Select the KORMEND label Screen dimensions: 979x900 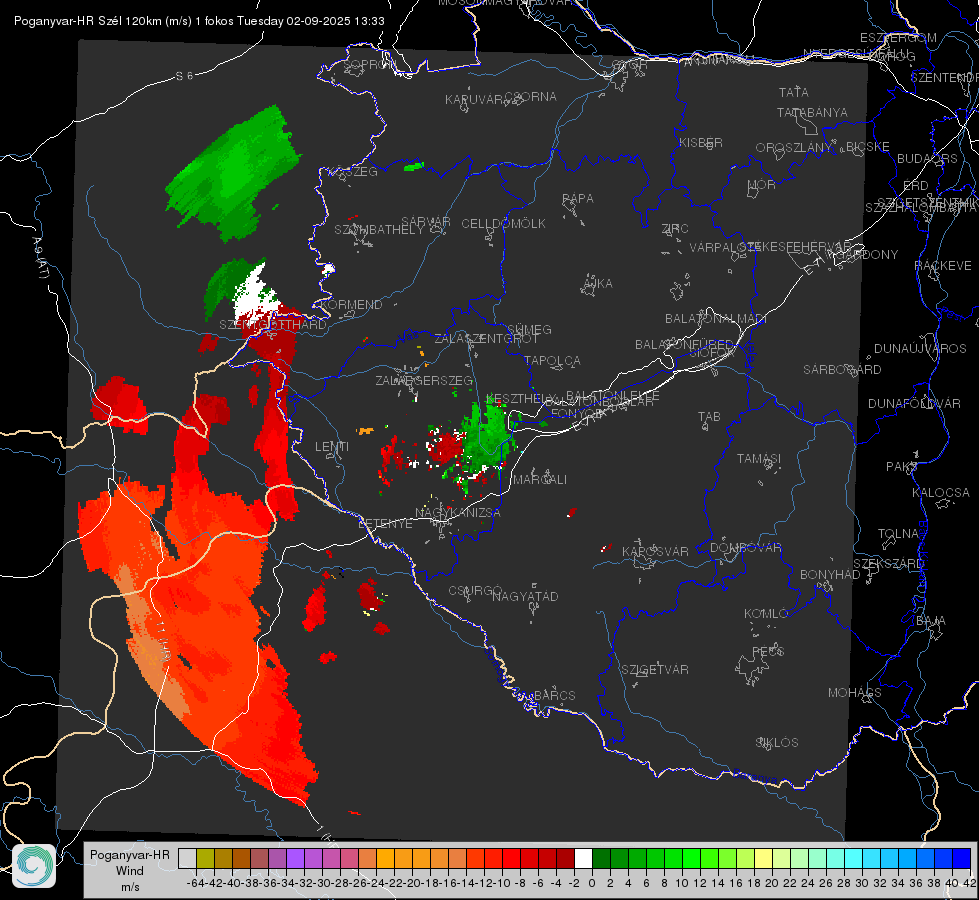pyautogui.click(x=352, y=305)
